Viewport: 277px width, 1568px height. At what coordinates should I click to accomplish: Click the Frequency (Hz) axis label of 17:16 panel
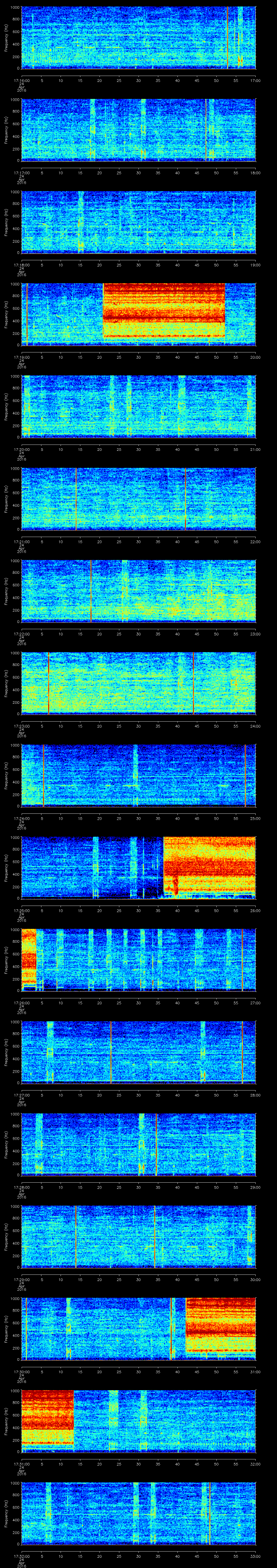(x=6, y=38)
